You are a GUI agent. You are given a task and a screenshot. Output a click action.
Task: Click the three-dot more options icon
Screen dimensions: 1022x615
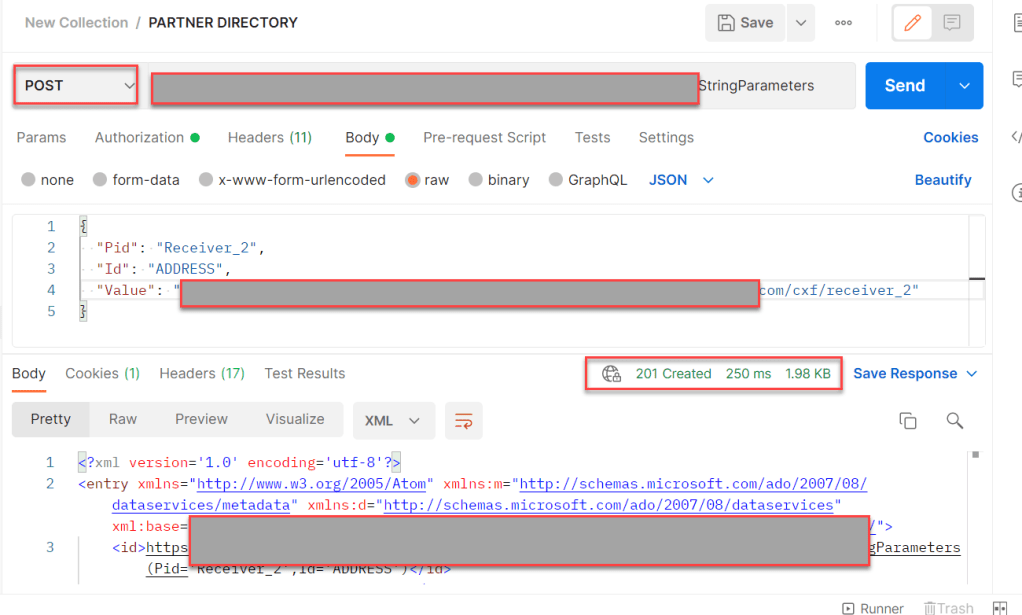pos(843,23)
